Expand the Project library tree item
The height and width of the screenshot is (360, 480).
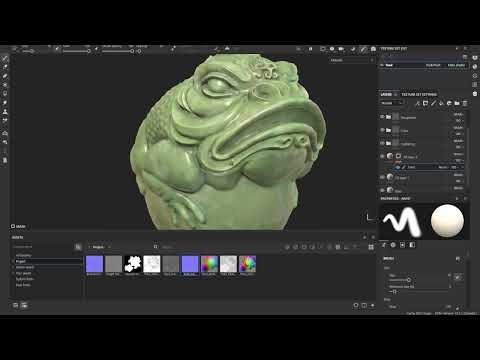click(x=13, y=261)
